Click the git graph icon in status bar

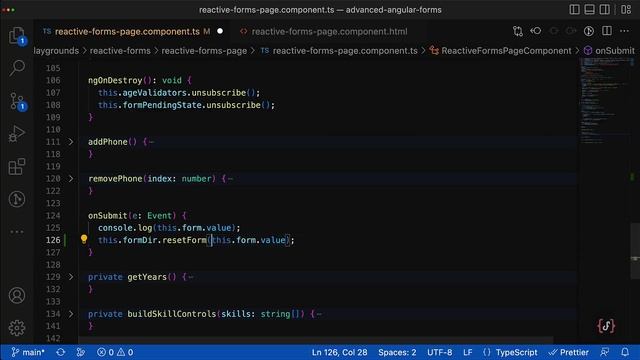(x=81, y=352)
